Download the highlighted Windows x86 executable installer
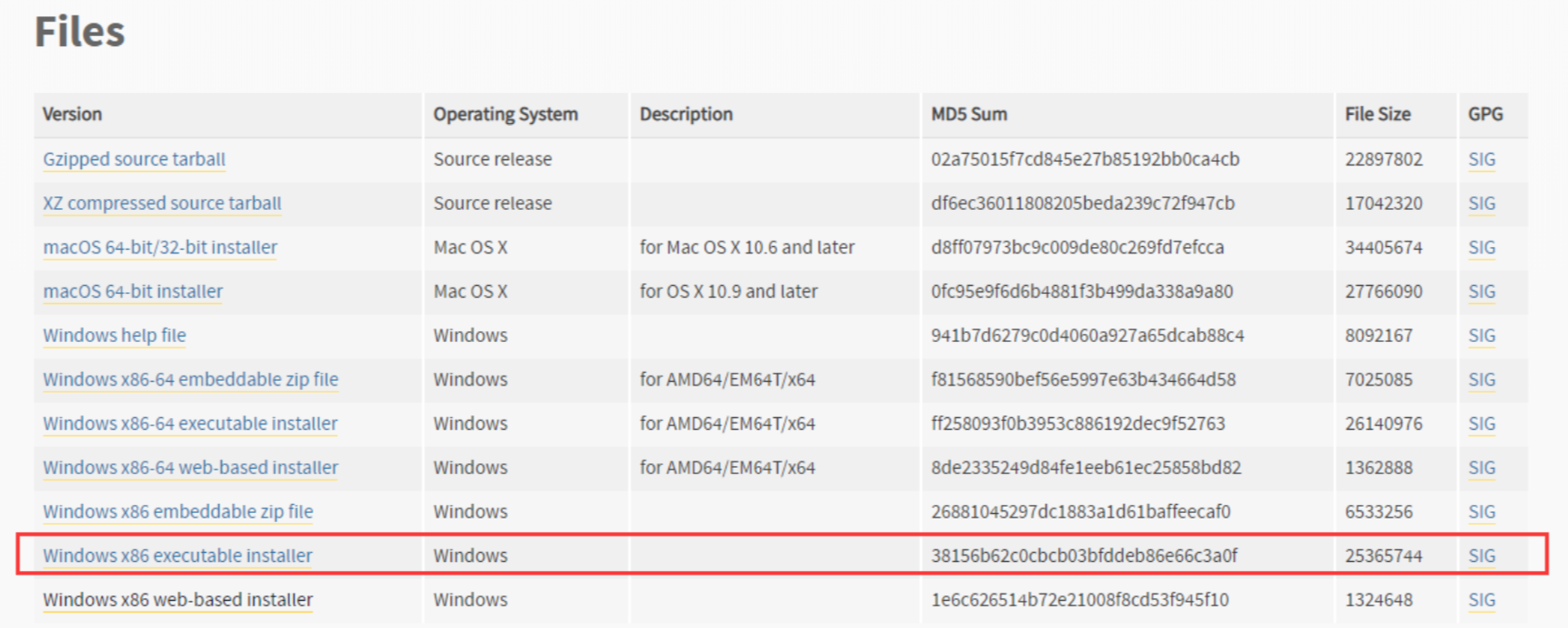The image size is (1568, 628). pos(177,556)
